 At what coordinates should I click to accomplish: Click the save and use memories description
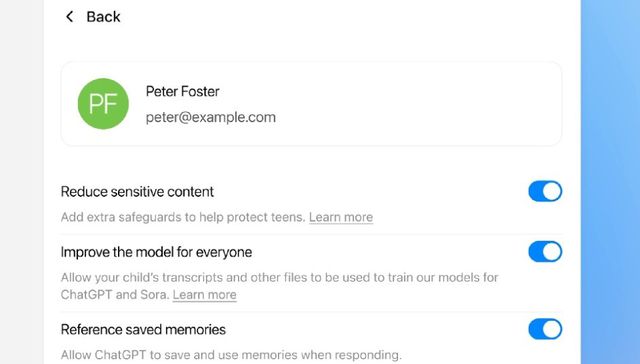coord(231,355)
